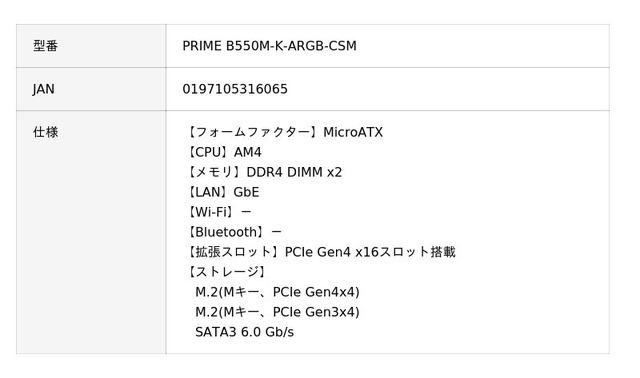Click the JAN code 0197105316065
The image size is (640, 378).
tap(235, 89)
